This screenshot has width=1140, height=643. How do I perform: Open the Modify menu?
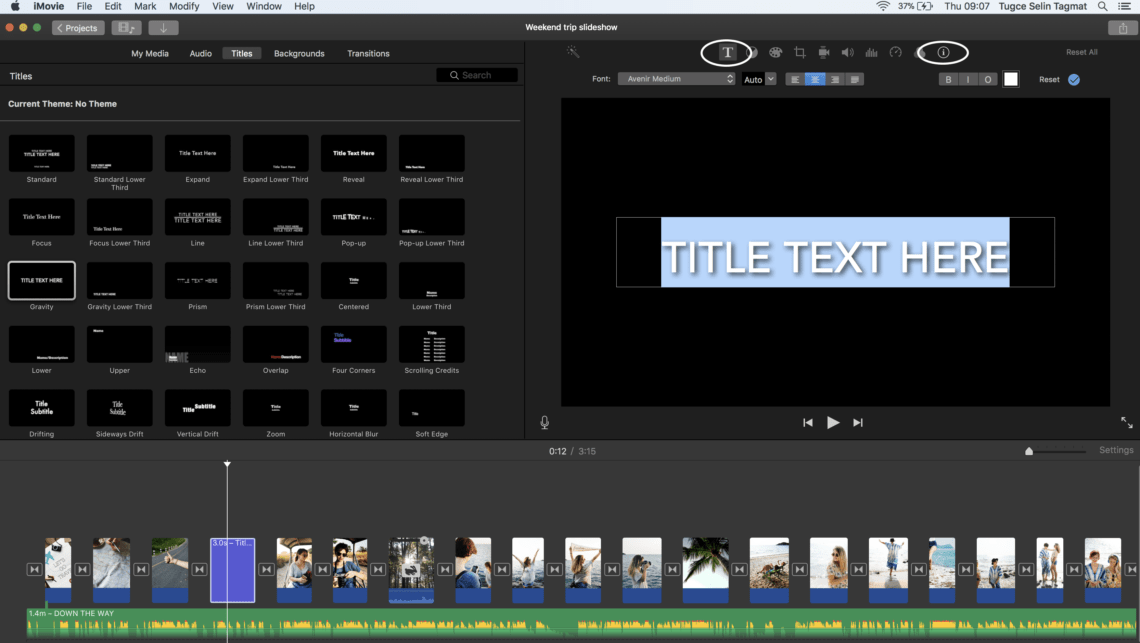(184, 7)
